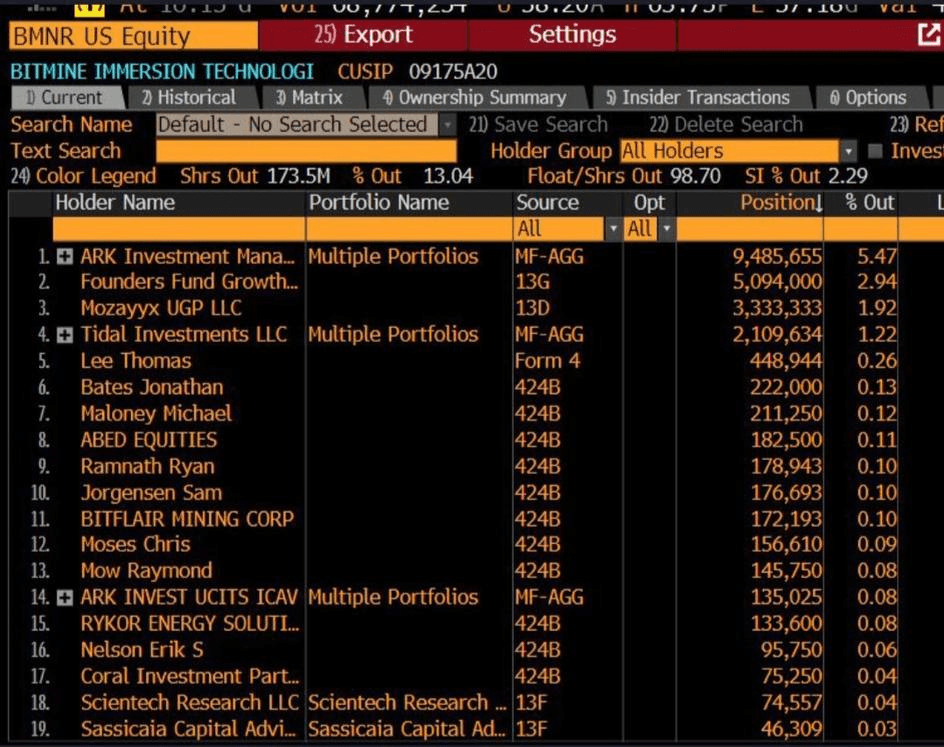Expand ARK Investment Management holder row
The height and width of the screenshot is (747, 944).
[64, 257]
